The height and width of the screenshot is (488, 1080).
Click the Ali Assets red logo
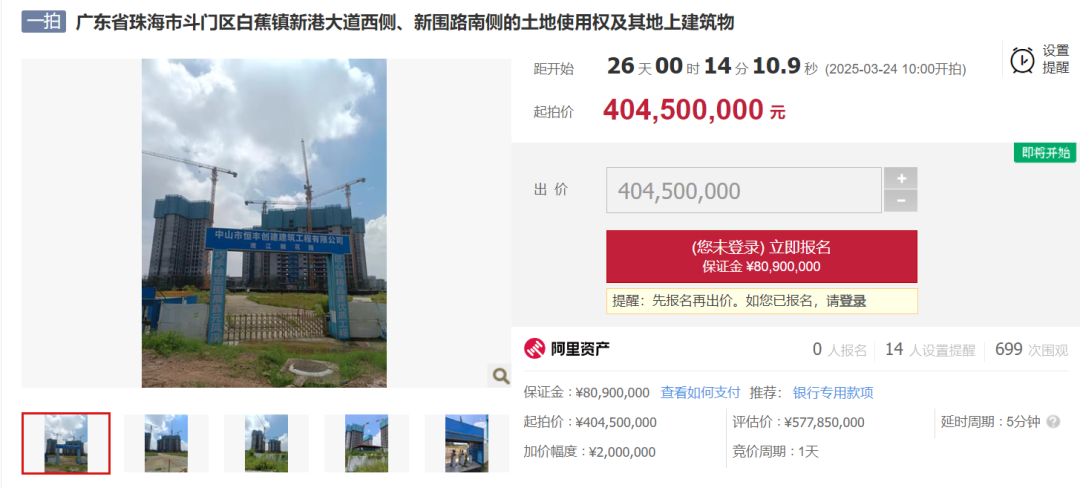click(x=534, y=349)
